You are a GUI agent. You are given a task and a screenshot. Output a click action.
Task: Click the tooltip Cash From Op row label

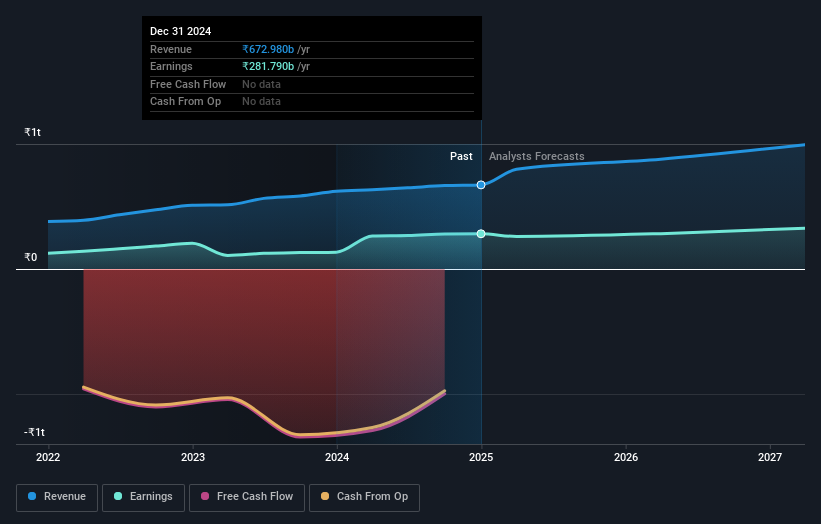tap(185, 102)
